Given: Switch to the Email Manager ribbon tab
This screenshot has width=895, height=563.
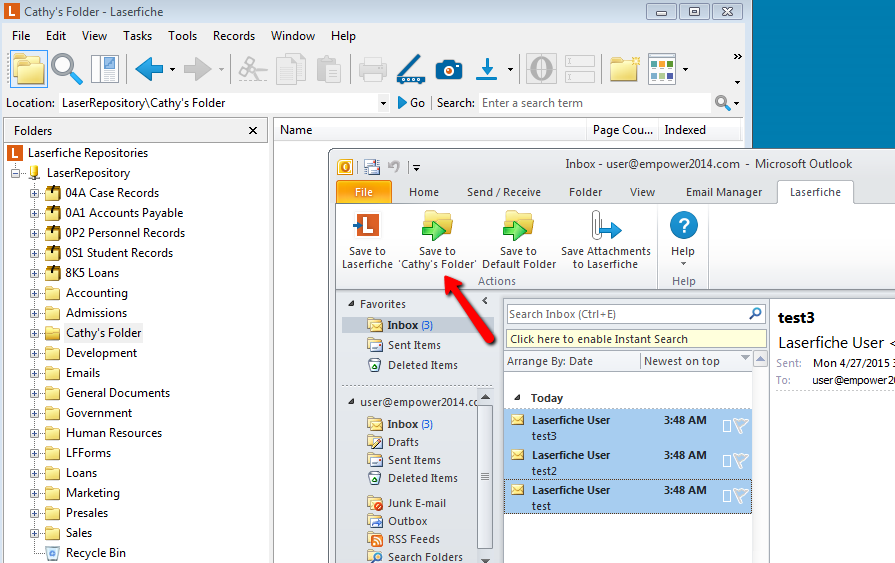Looking at the screenshot, I should pyautogui.click(x=724, y=192).
